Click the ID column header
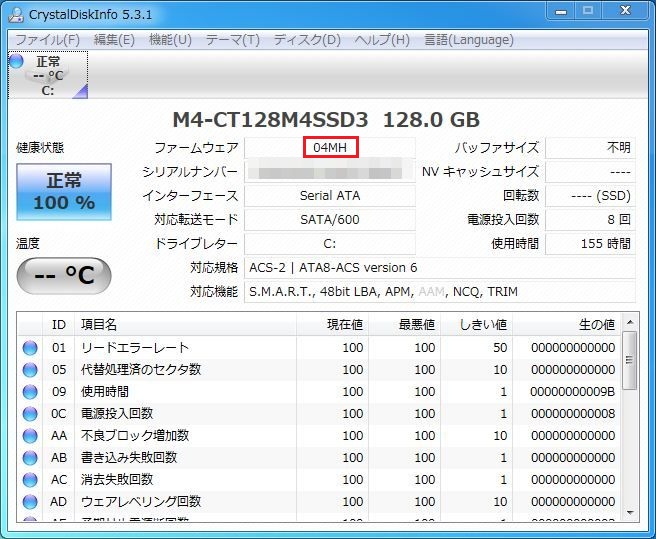Image resolution: width=656 pixels, height=539 pixels. click(59, 324)
